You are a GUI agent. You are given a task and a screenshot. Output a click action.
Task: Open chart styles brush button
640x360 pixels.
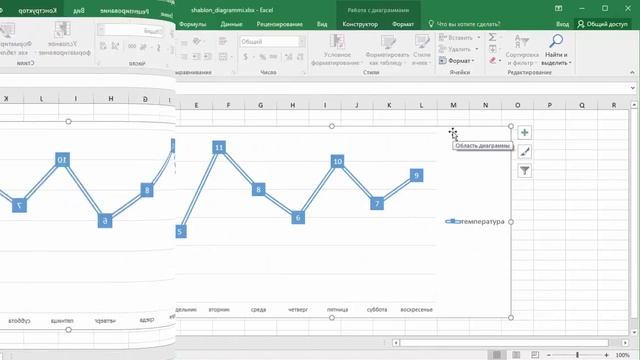[x=524, y=152]
